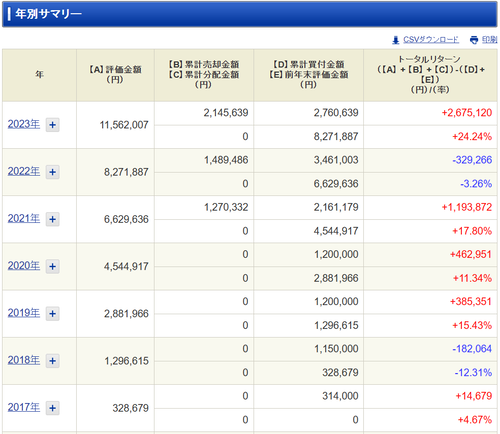This screenshot has width=500, height=434.
Task: Expand the 2020年 row plus button
Action: (53, 266)
